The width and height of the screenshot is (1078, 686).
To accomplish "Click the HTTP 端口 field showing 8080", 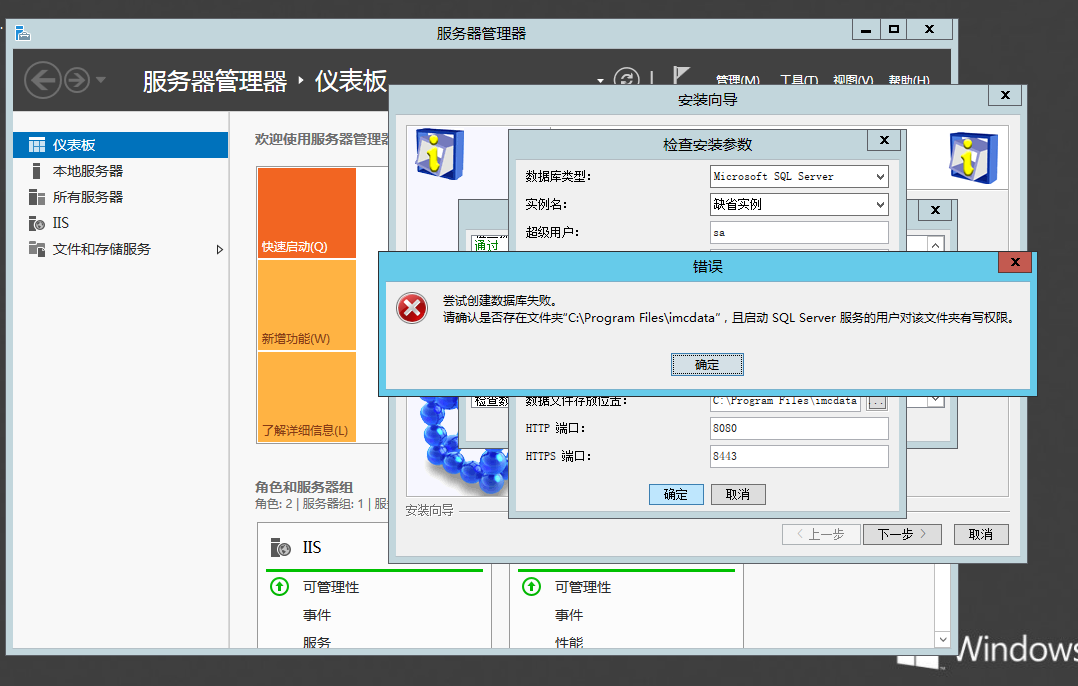I will (799, 428).
